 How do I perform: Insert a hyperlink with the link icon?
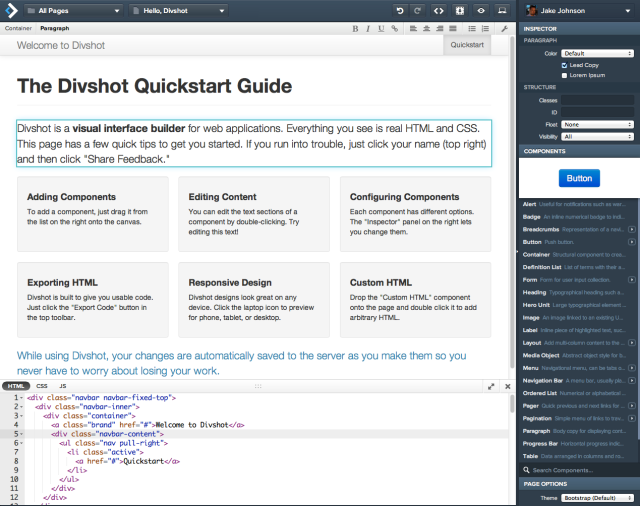[394, 29]
